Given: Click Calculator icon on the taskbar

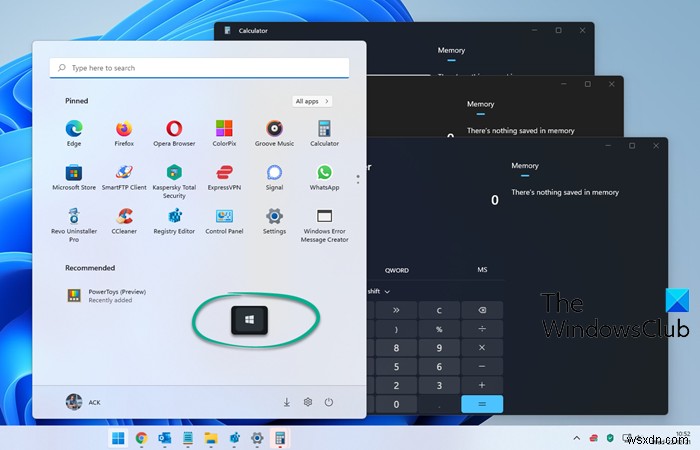Looking at the screenshot, I should [x=280, y=438].
